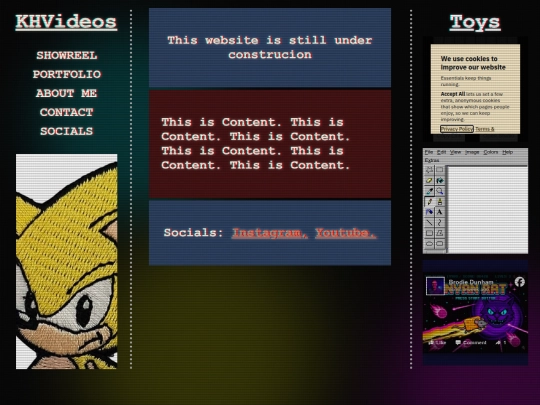Select the pencil tool in Paint
The height and width of the screenshot is (405, 540).
pos(429,201)
